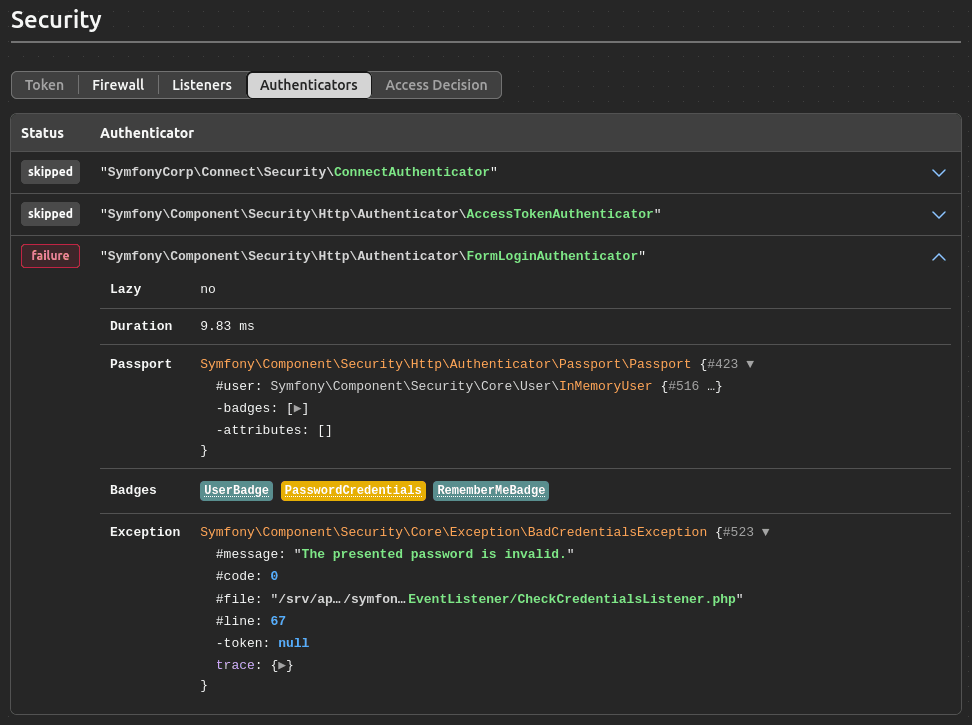Click the Authenticators tab
This screenshot has height=725, width=972.
309,85
